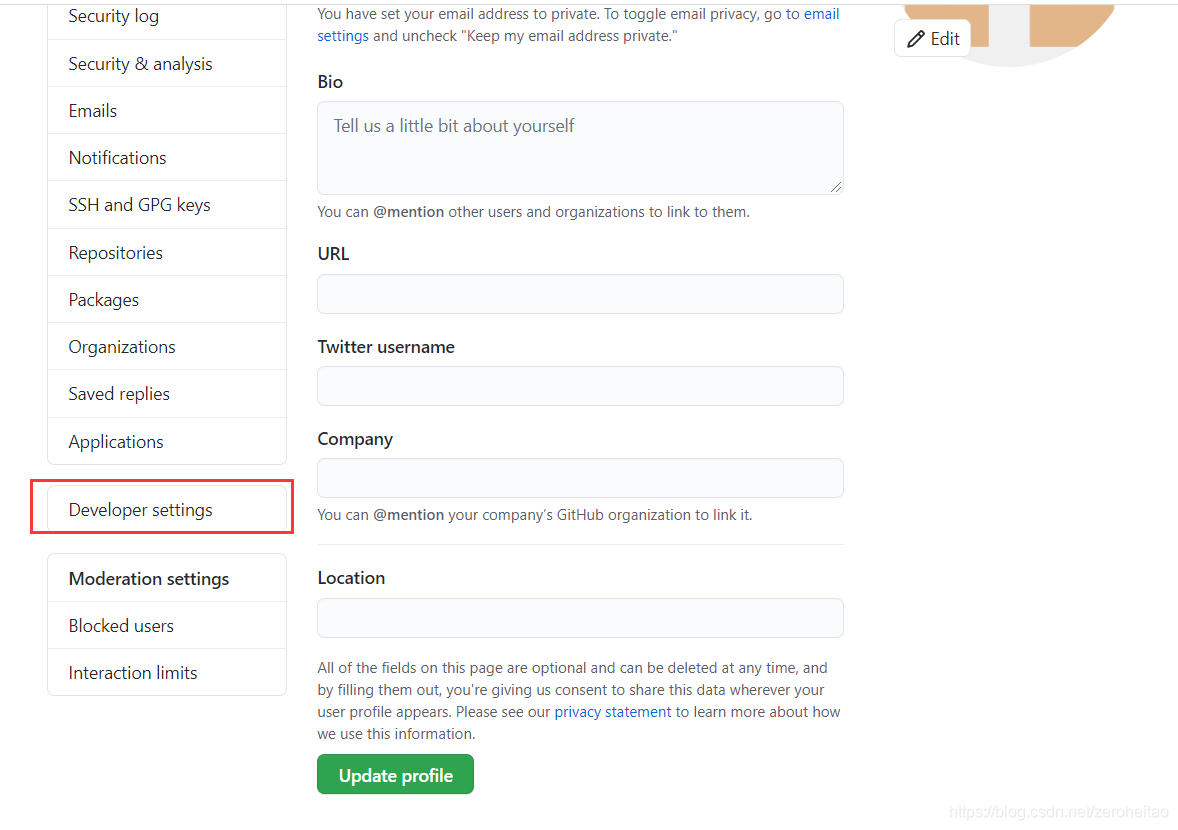This screenshot has width=1178, height=830.
Task: Navigate to Security log
Action: (x=113, y=16)
